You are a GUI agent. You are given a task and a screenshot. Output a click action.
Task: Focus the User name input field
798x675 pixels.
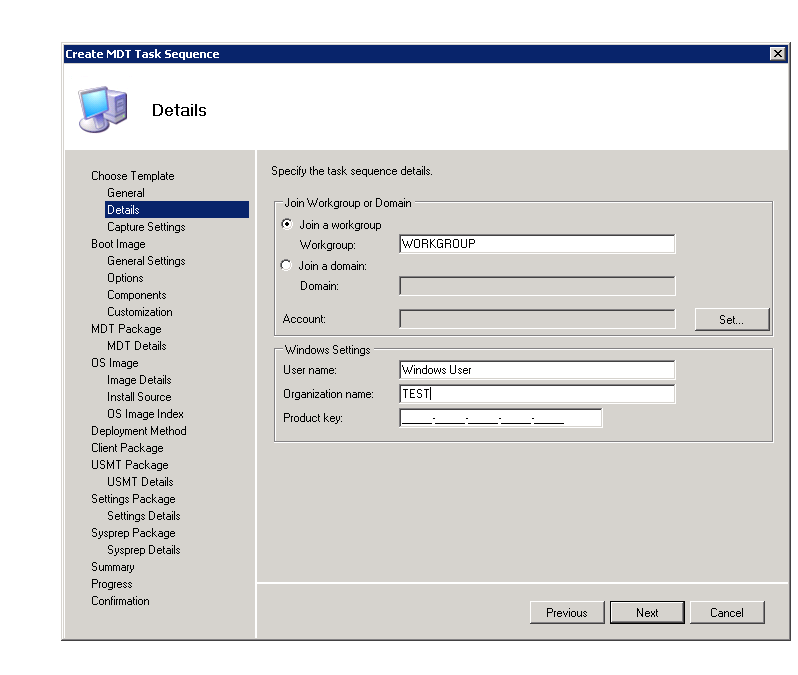(537, 370)
